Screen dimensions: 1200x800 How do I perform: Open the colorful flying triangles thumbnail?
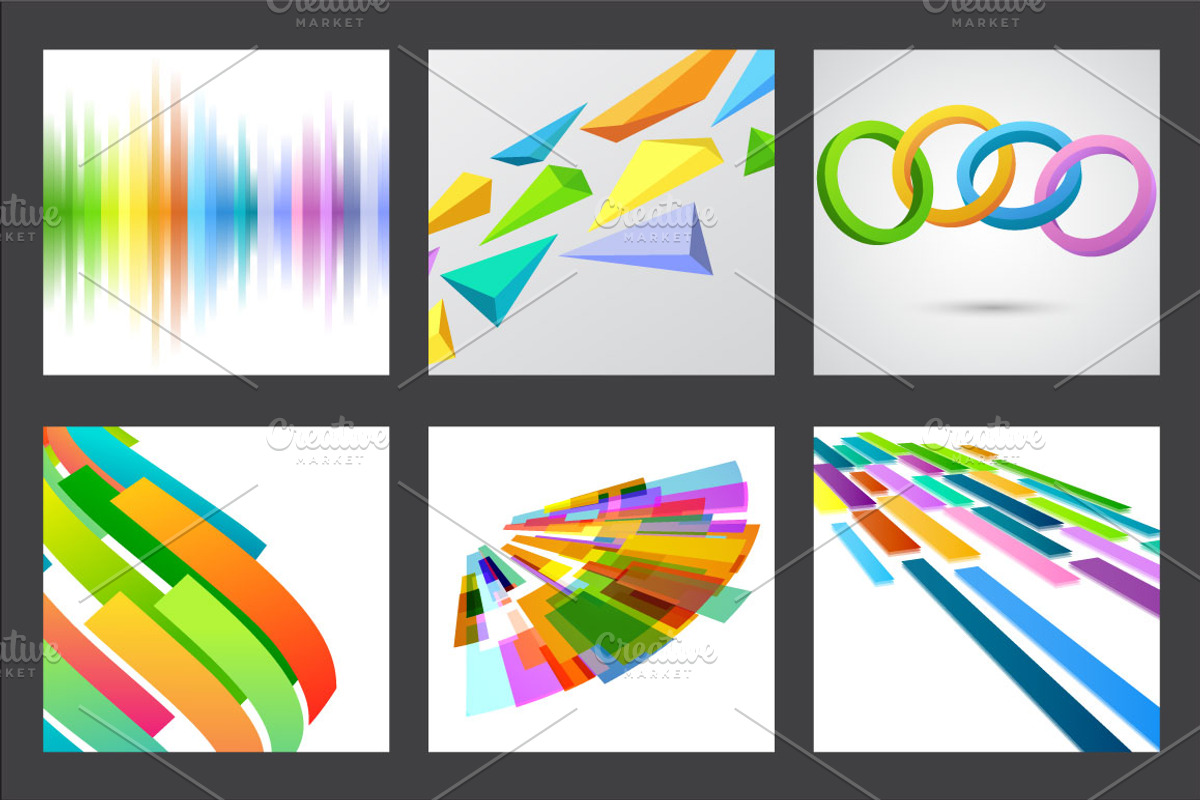click(601, 212)
